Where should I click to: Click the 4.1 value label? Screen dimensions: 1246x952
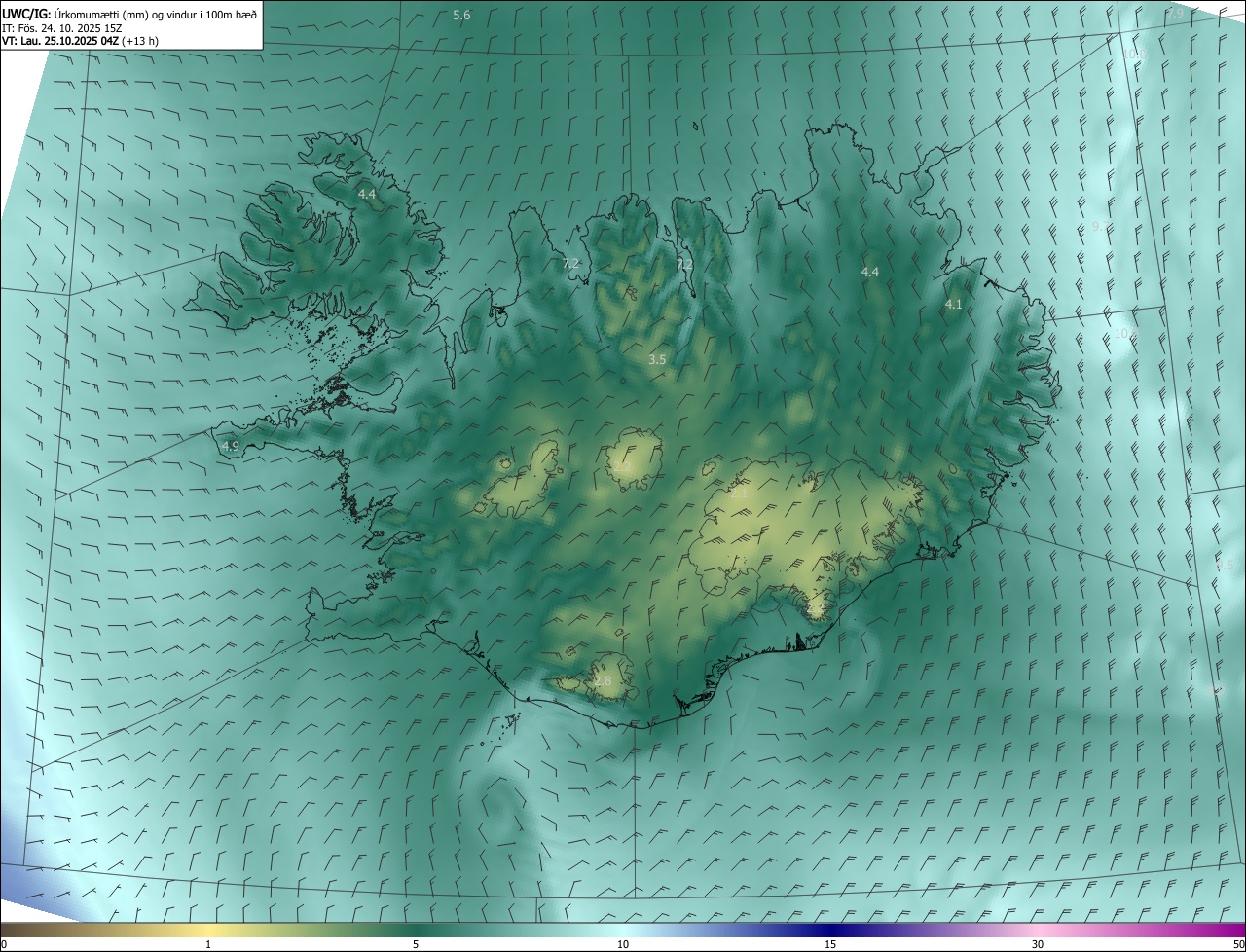tap(954, 305)
